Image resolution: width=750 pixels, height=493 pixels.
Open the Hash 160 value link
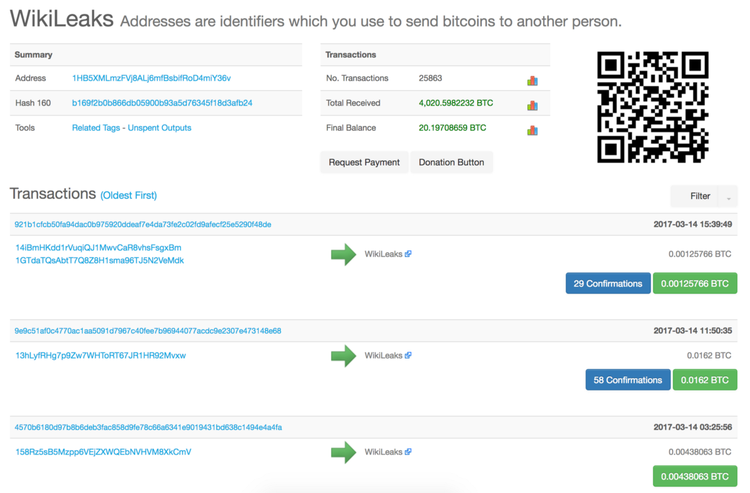coord(162,103)
